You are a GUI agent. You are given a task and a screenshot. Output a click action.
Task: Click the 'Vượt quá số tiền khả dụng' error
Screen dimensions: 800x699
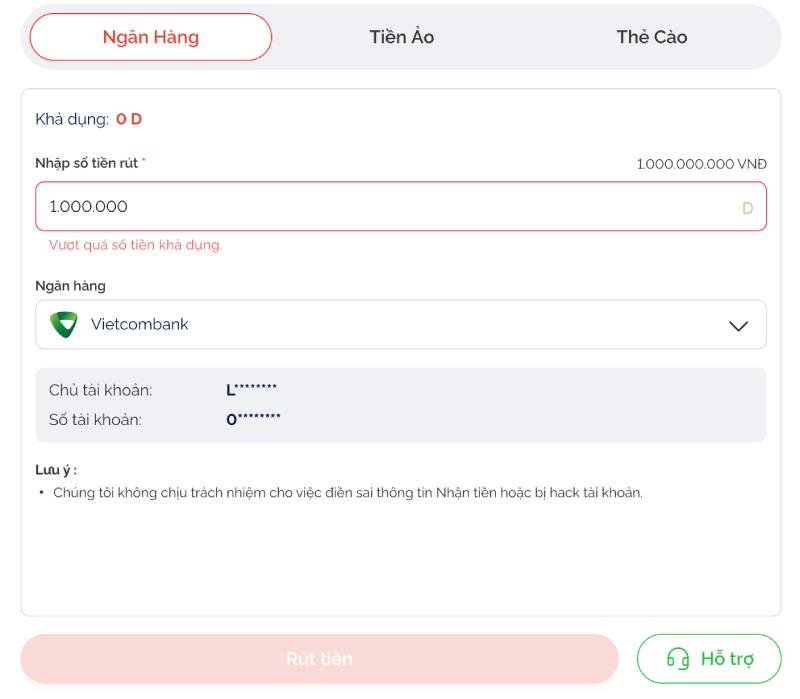tap(135, 245)
